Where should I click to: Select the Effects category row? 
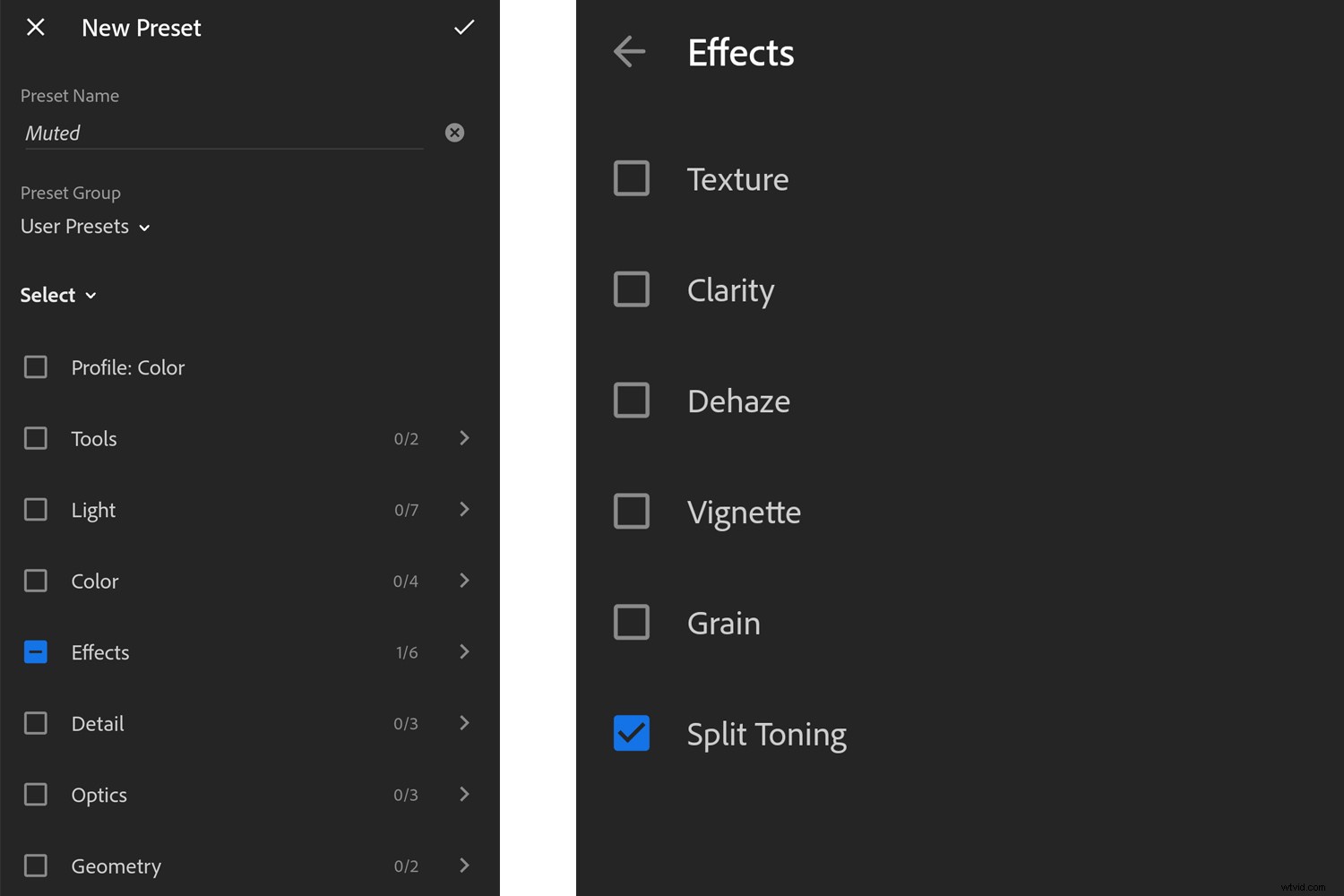coord(99,652)
